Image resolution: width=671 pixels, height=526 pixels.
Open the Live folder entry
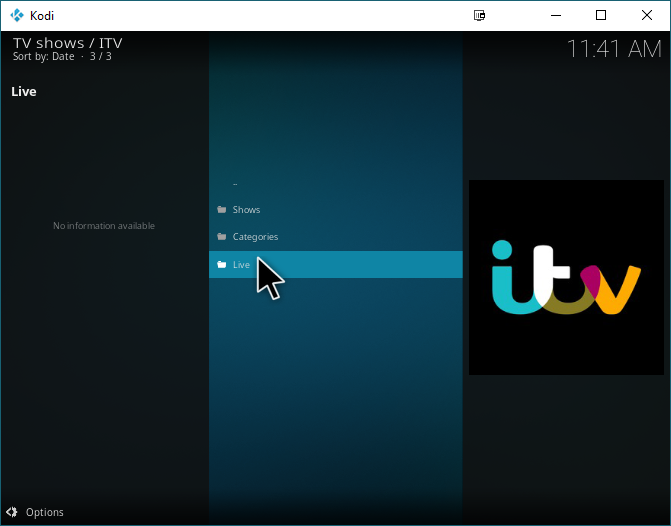(x=336, y=264)
